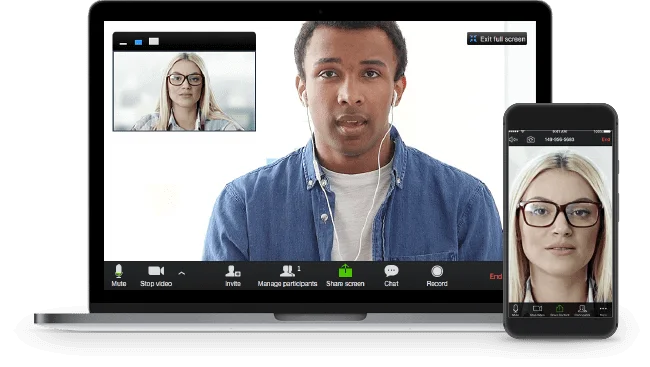Image resolution: width=650 pixels, height=367 pixels.
Task: Tap the Stop Video icon on the phone
Action: pyautogui.click(x=537, y=310)
